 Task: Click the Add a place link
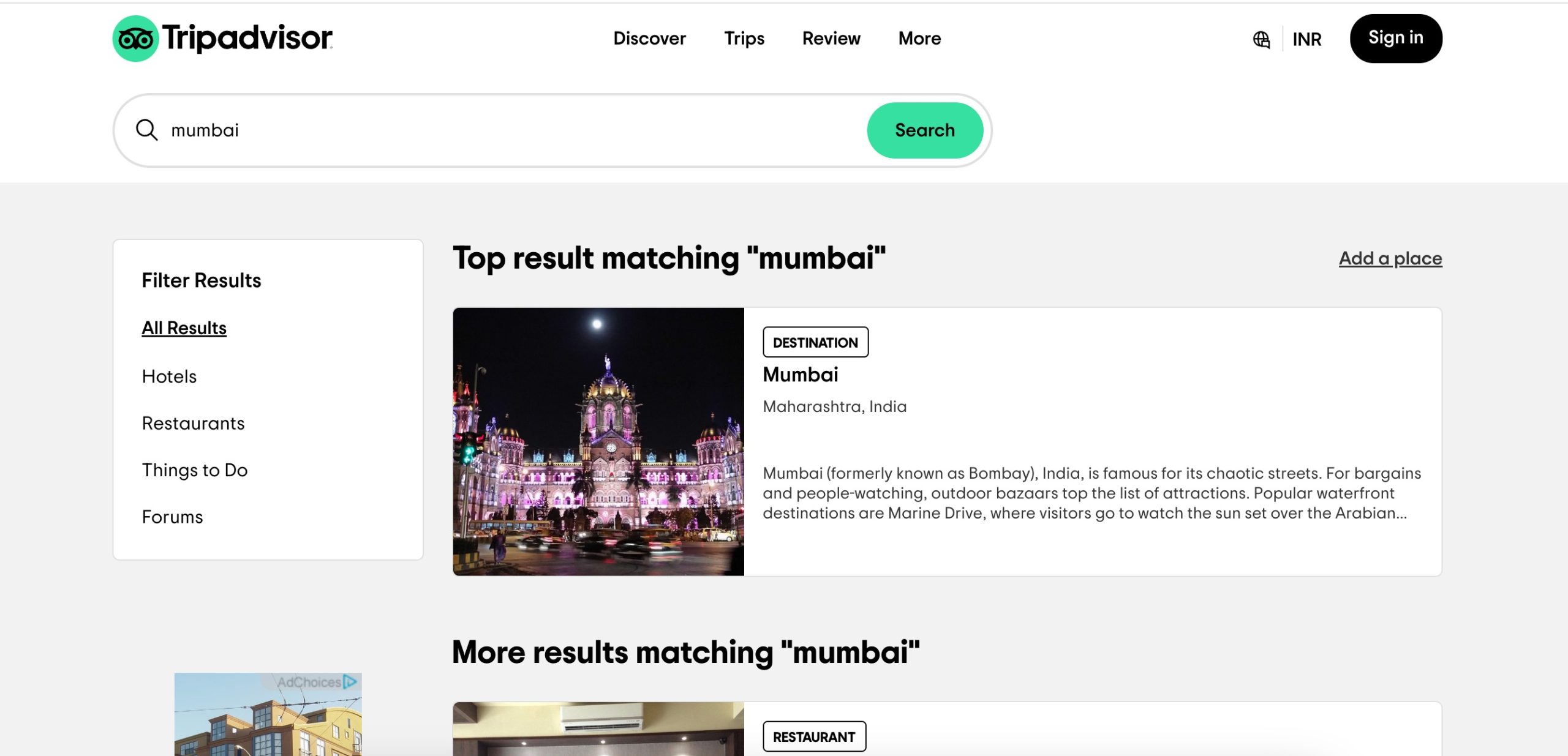(1390, 258)
